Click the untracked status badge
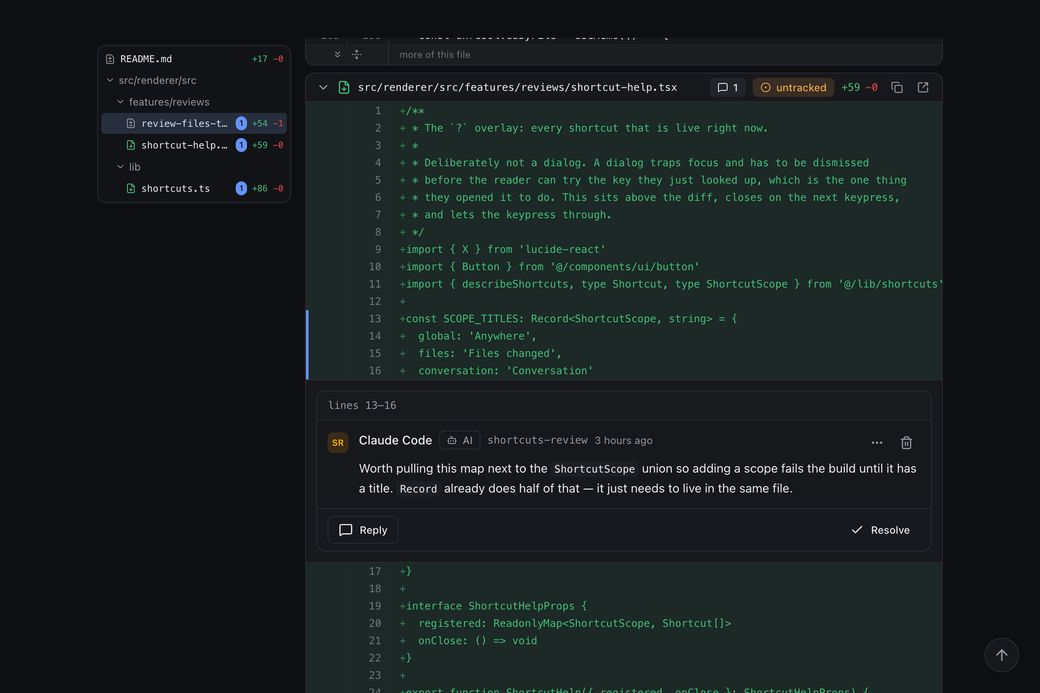This screenshot has height=693, width=1040. point(793,88)
